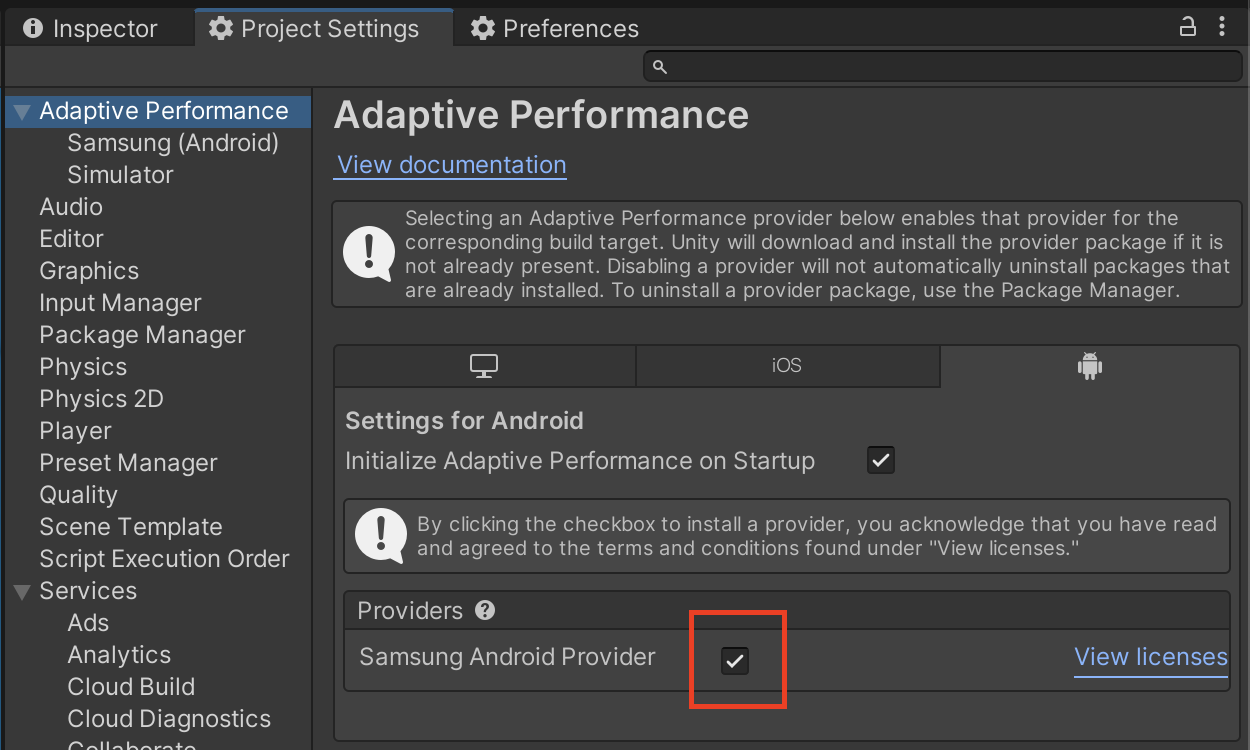The width and height of the screenshot is (1250, 750).
Task: Select the desktop platform monitor icon
Action: (484, 366)
